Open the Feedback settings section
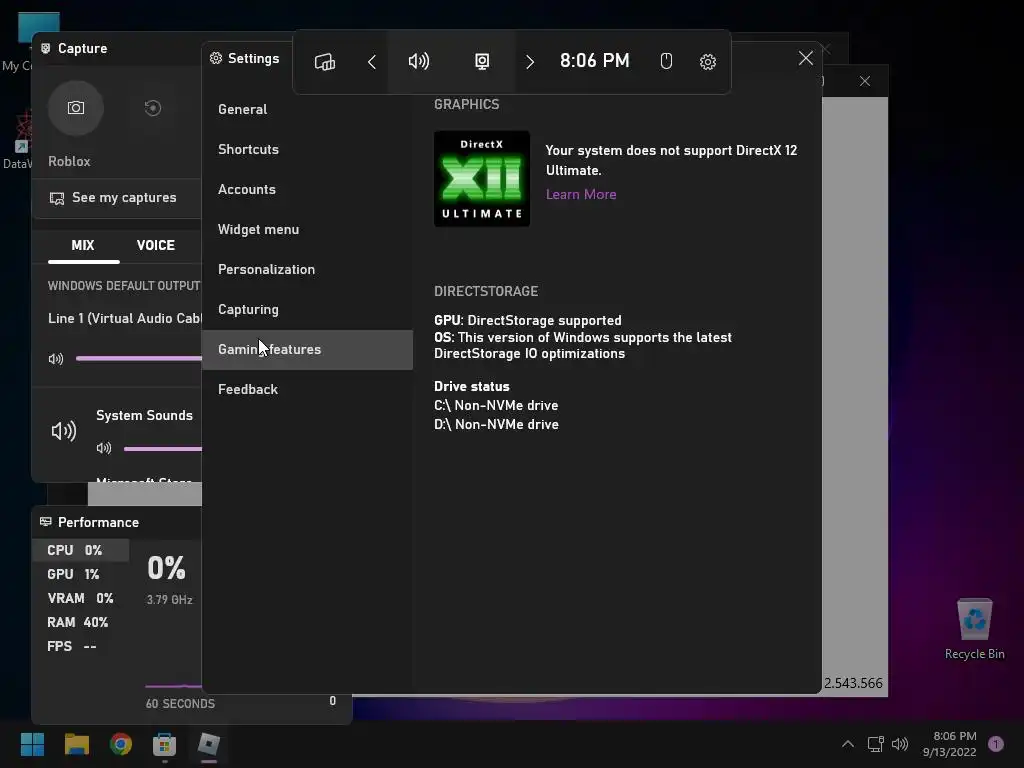1024x768 pixels. pyautogui.click(x=308, y=389)
